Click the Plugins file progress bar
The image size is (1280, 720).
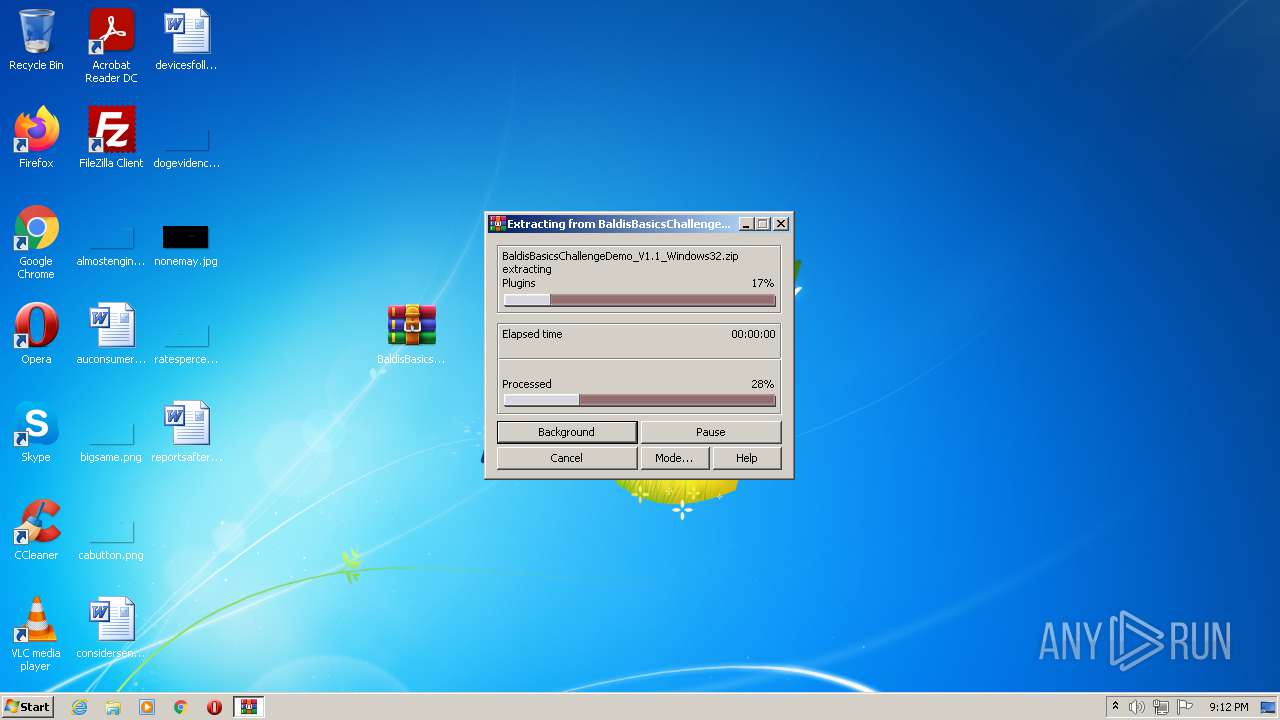639,300
